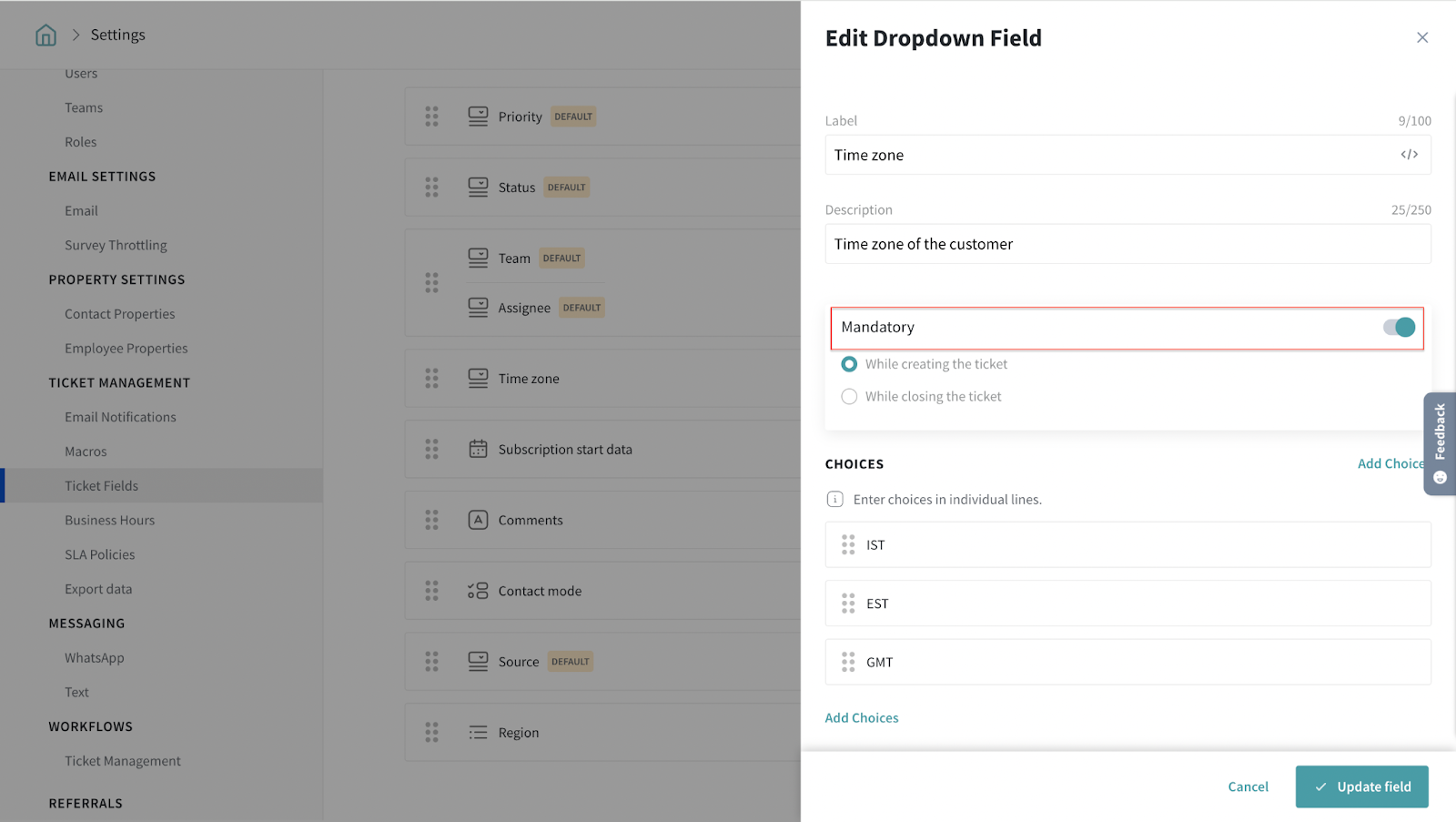
Task: Click the Region list icon
Action: coord(478,733)
